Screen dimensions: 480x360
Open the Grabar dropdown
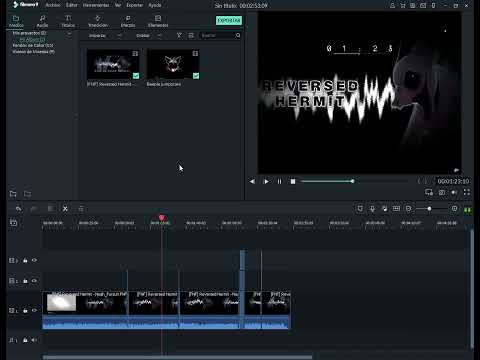click(149, 35)
